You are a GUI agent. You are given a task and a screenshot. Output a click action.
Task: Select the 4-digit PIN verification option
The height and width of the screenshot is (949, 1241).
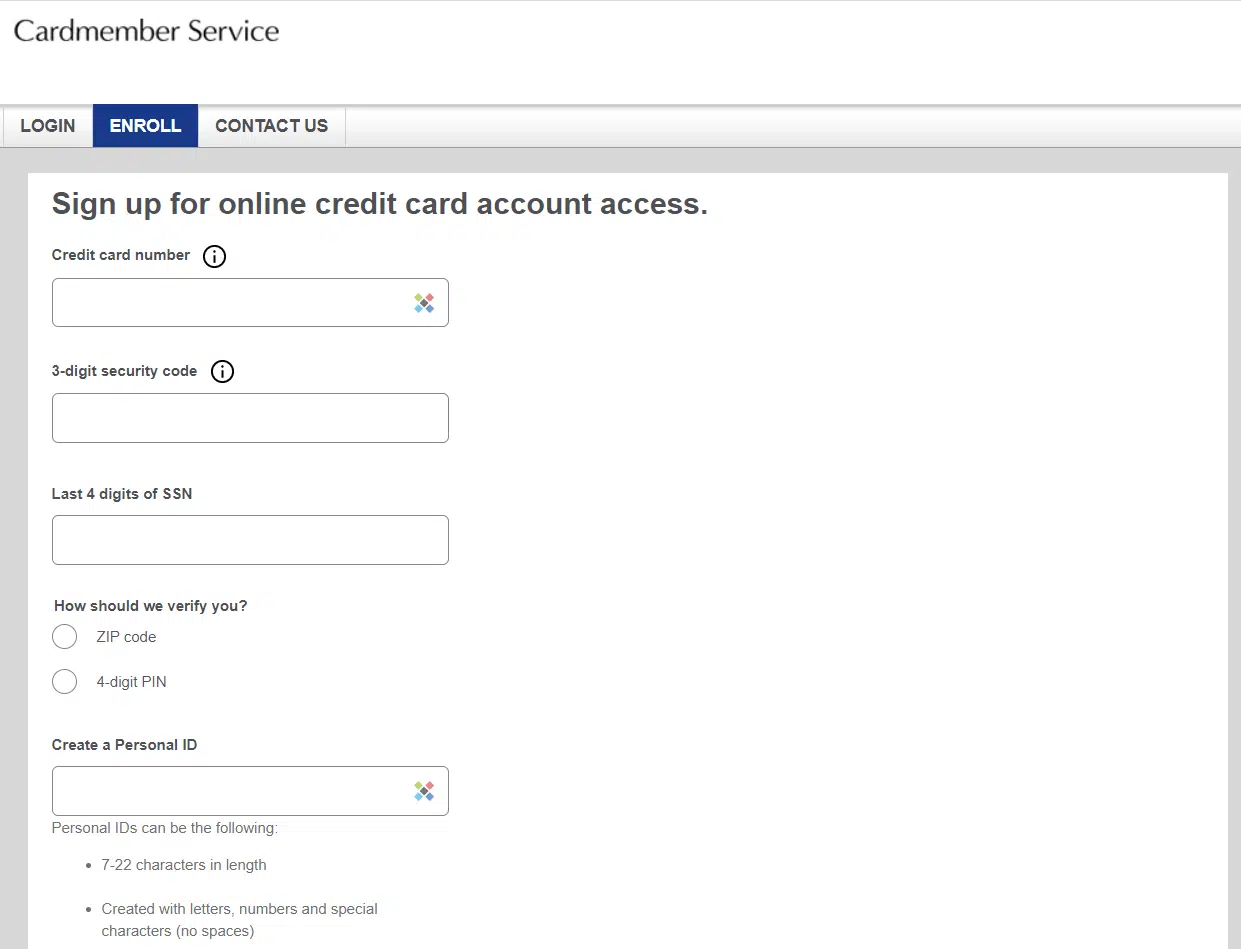64,681
